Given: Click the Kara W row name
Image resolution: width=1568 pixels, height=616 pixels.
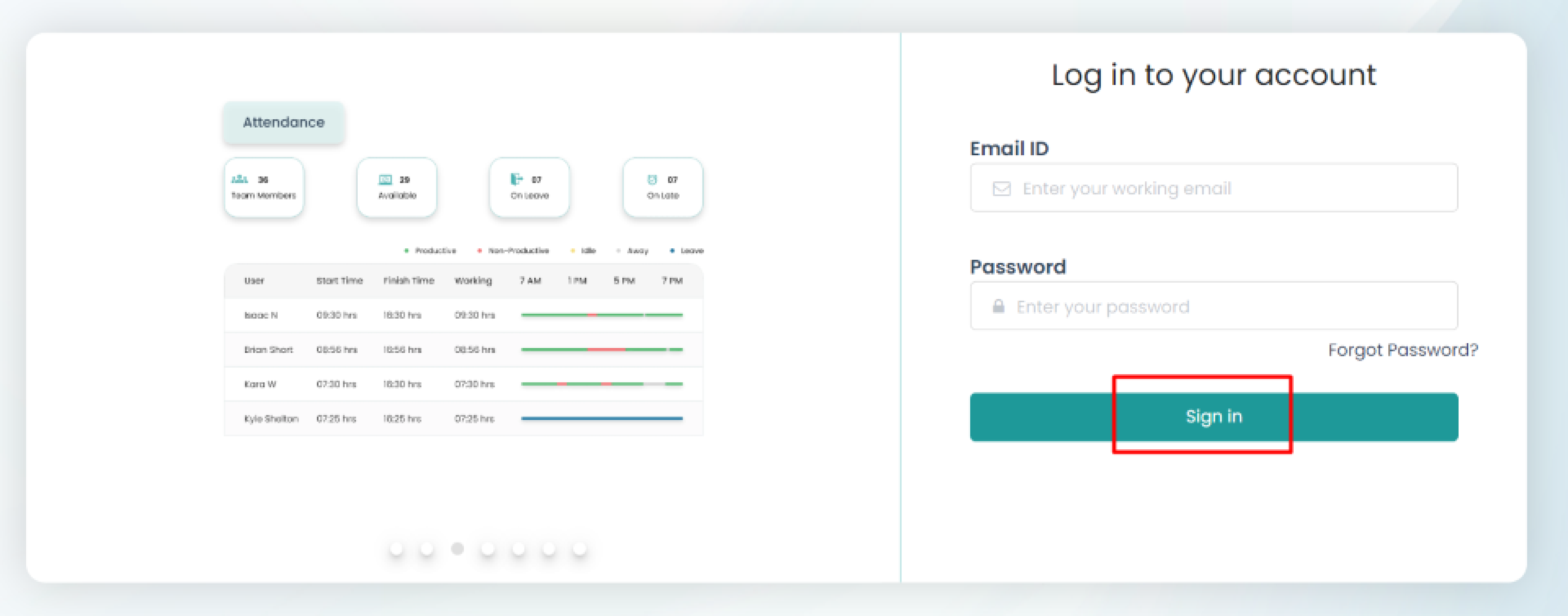Looking at the screenshot, I should pyautogui.click(x=260, y=384).
